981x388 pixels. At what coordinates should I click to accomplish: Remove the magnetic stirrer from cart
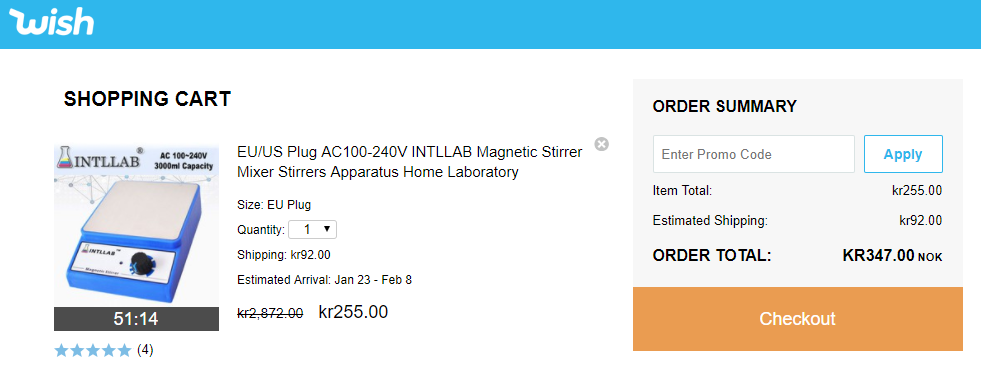coord(601,145)
